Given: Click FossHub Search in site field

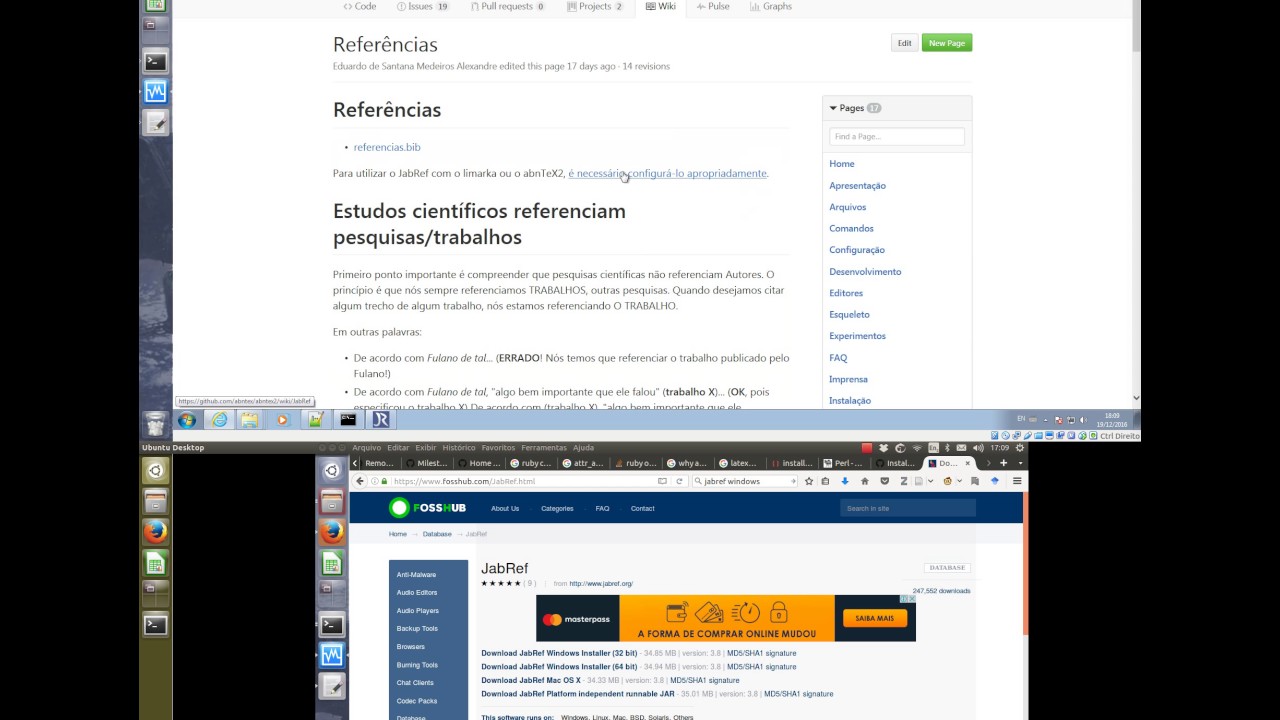Looking at the screenshot, I should [x=908, y=508].
